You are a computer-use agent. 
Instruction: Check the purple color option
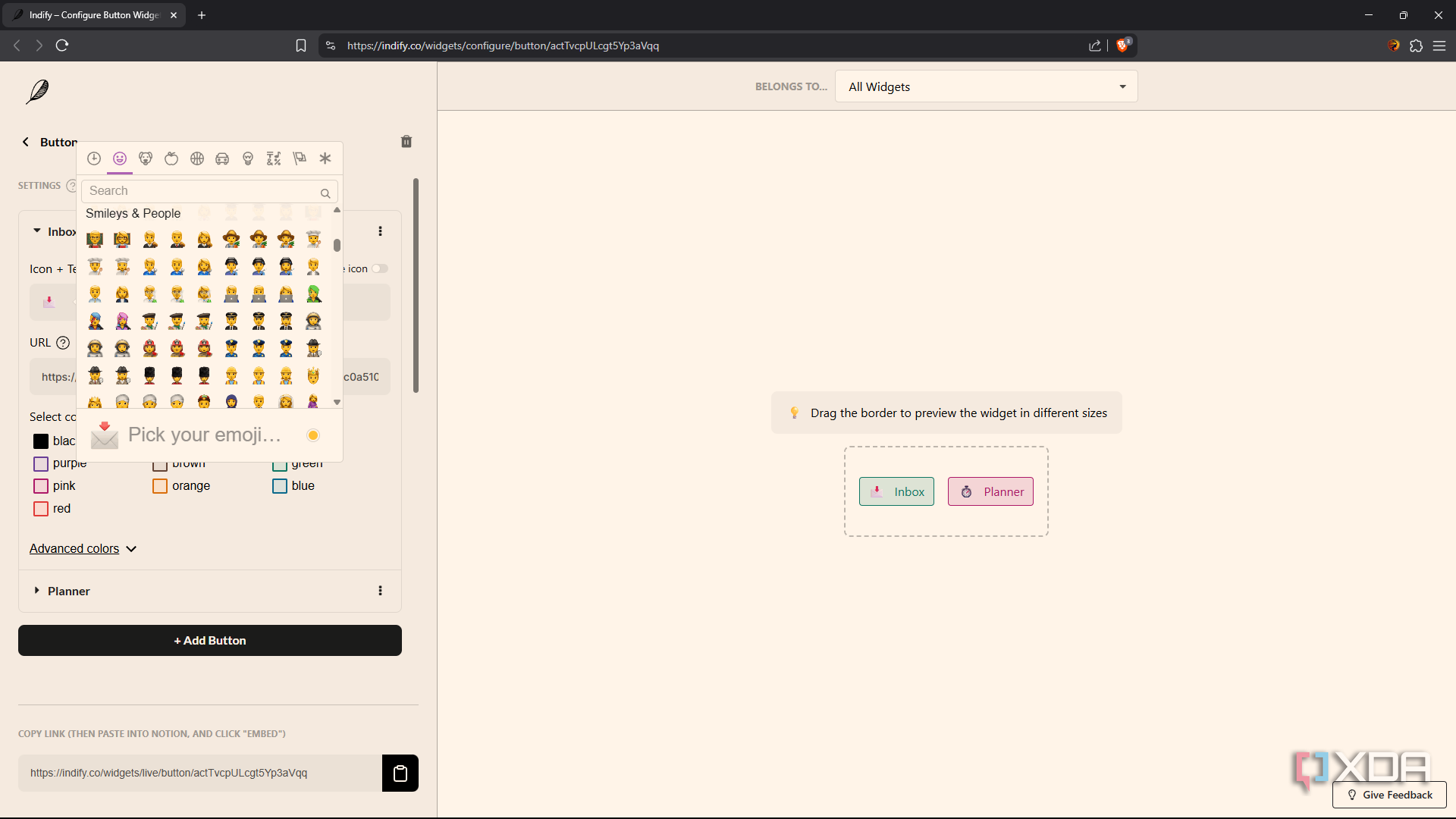pos(41,464)
